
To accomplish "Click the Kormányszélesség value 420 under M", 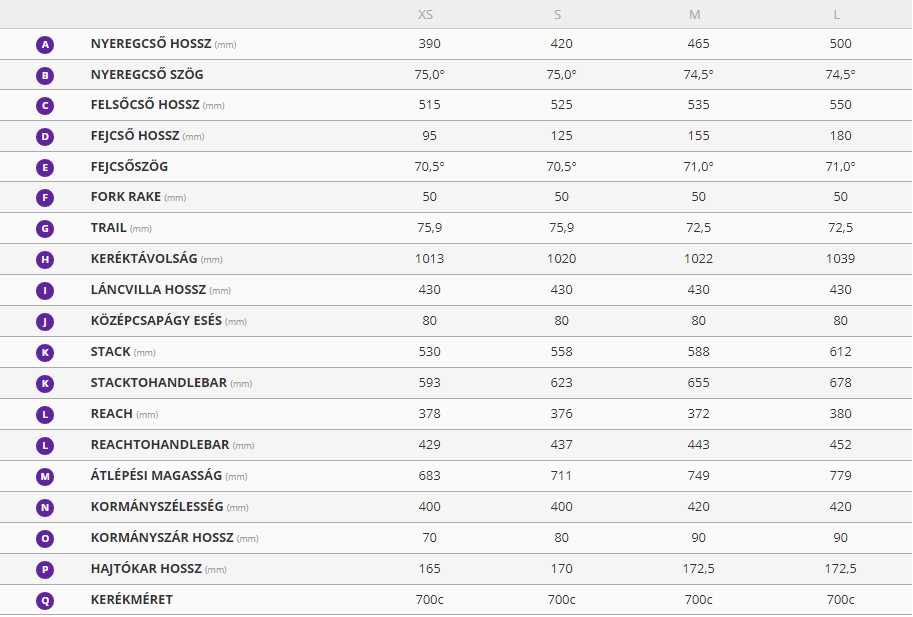I will (698, 506).
